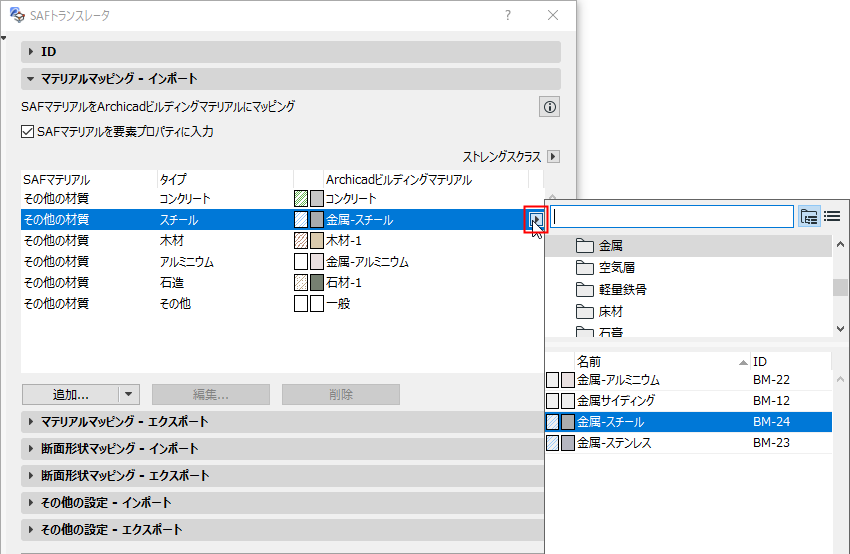Expand the ID section

click(x=291, y=51)
